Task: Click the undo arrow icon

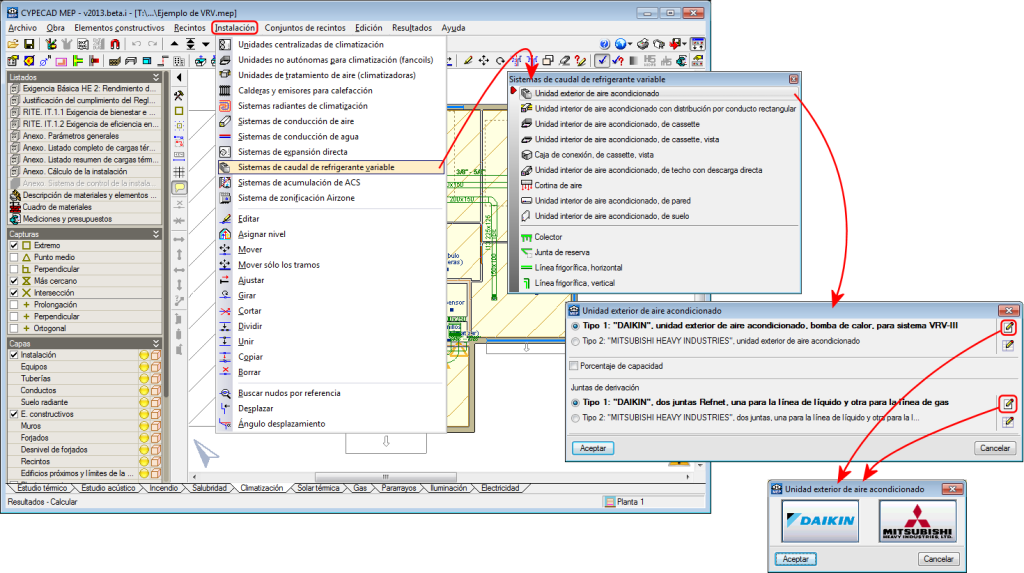Action: coord(136,44)
